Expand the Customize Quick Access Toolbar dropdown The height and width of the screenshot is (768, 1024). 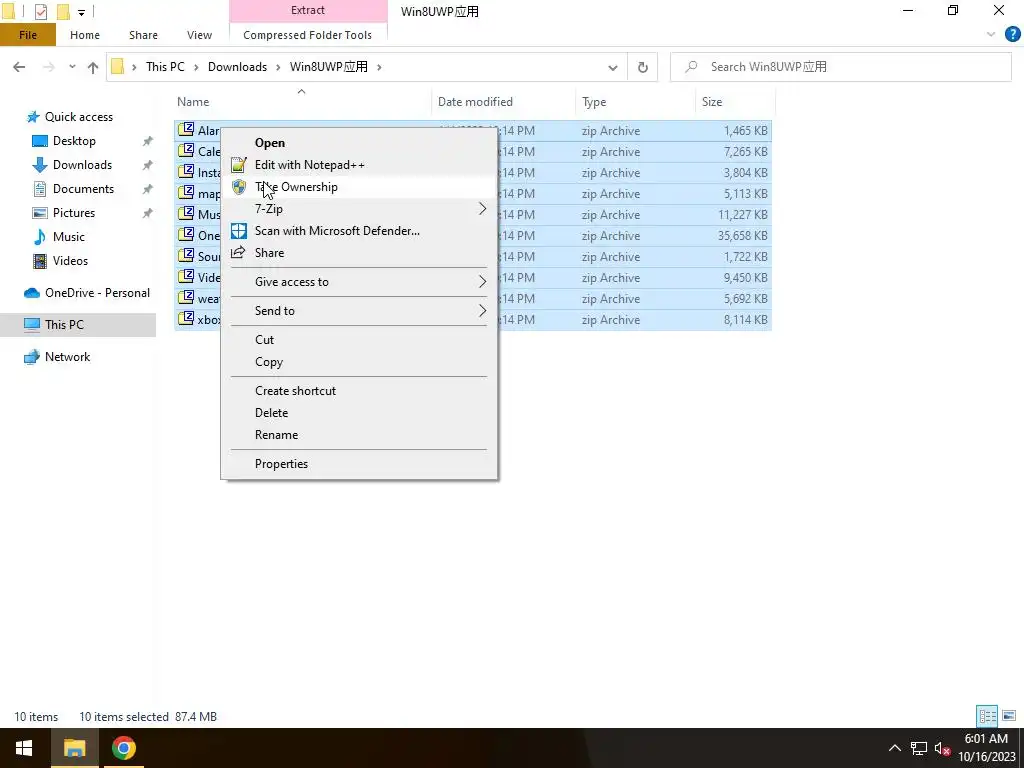click(81, 12)
